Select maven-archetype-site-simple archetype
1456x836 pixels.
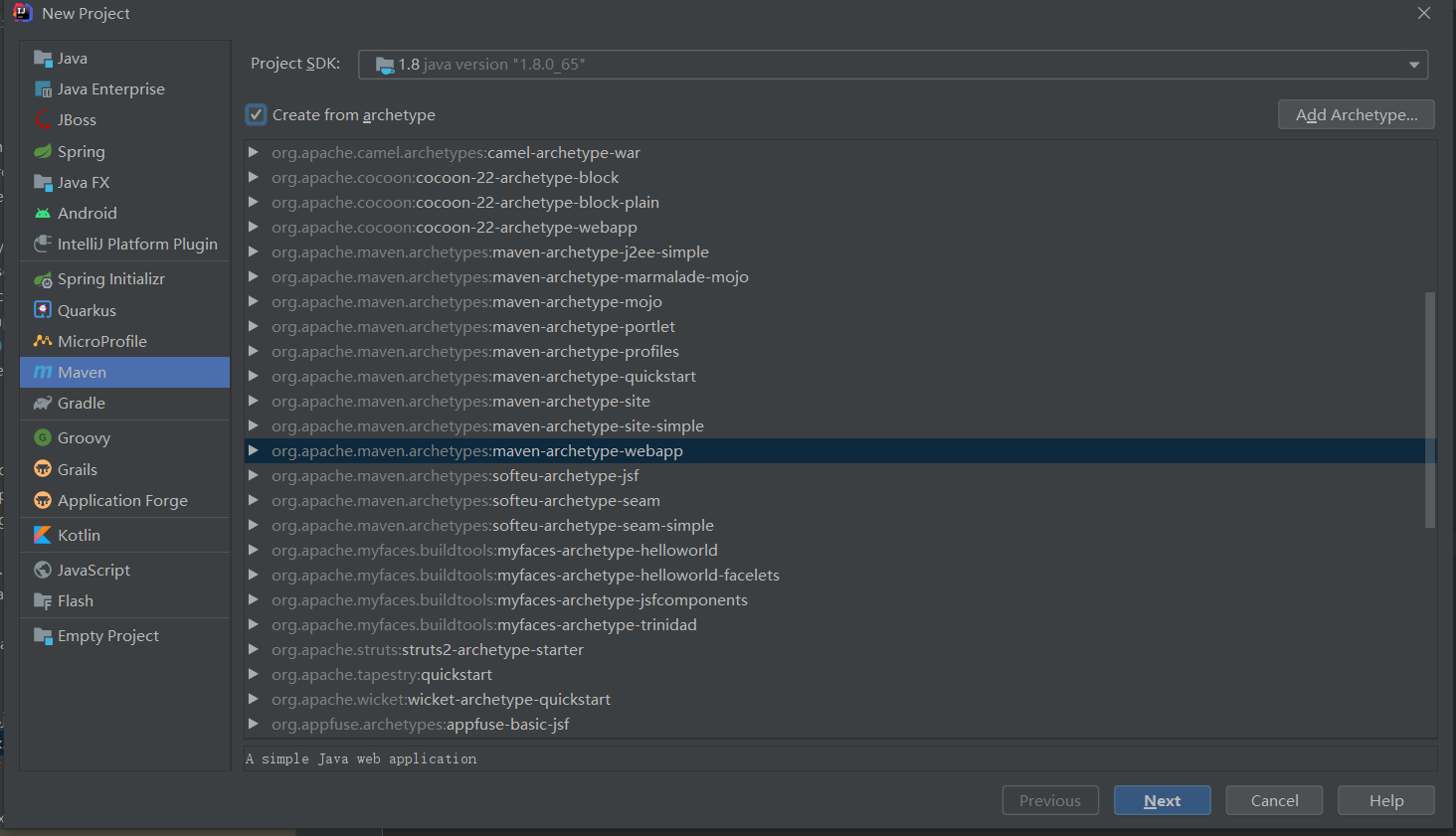point(840,425)
